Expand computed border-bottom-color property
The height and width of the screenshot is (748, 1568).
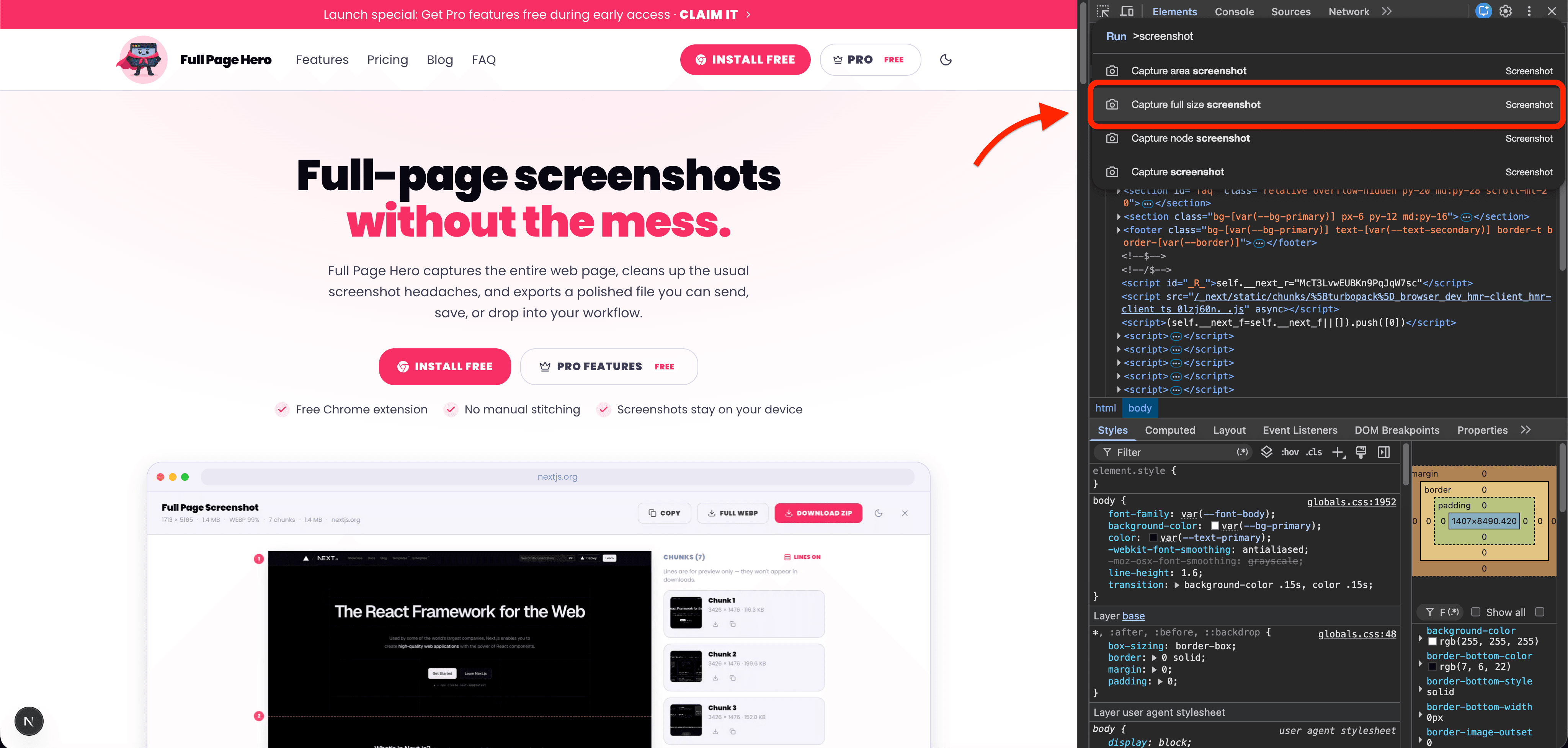pyautogui.click(x=1420, y=663)
